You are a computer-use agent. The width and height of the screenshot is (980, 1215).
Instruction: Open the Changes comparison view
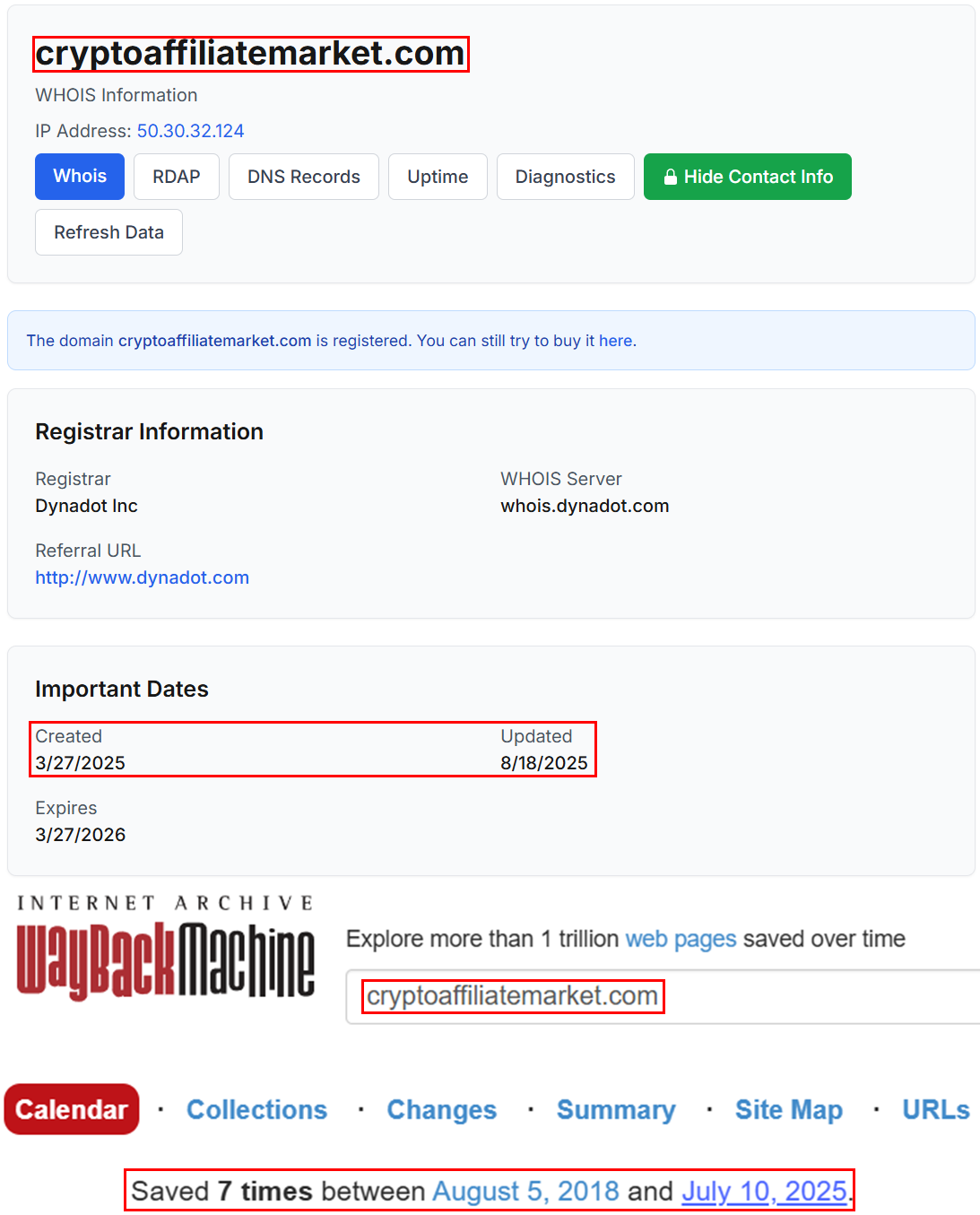pos(441,1109)
